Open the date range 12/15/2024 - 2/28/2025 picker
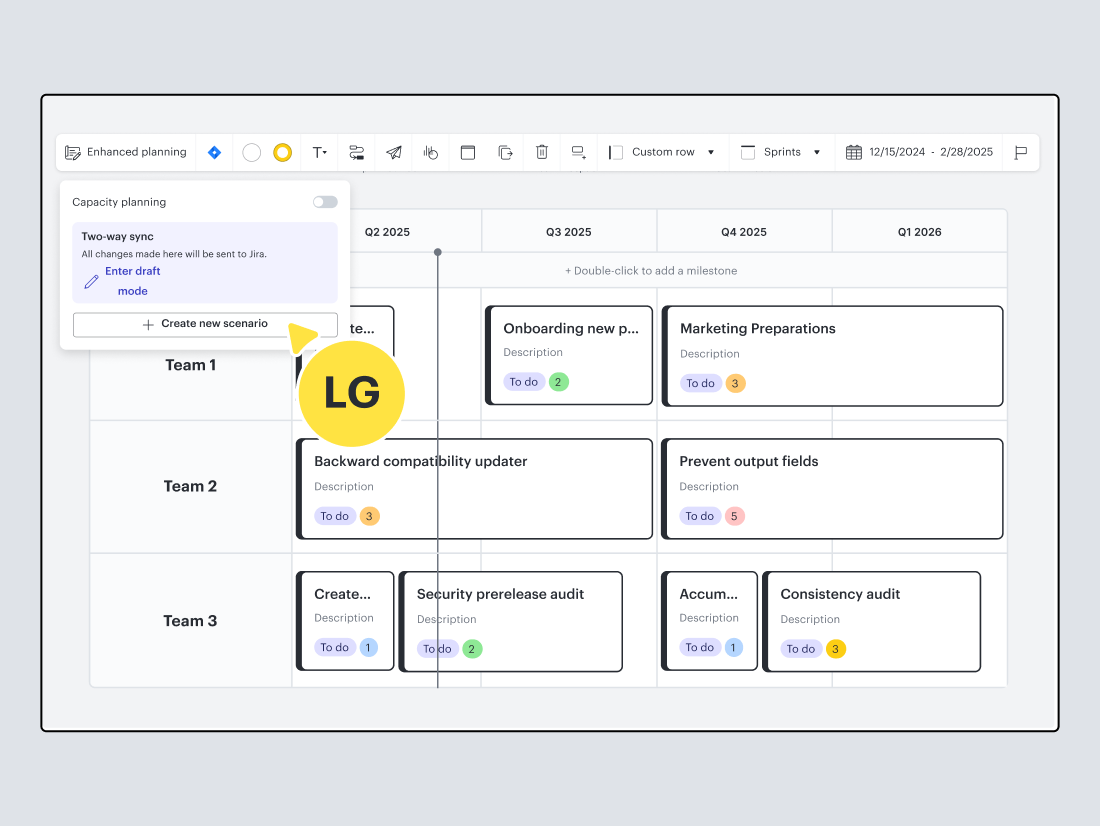Screen dimensions: 1100x826 919,152
